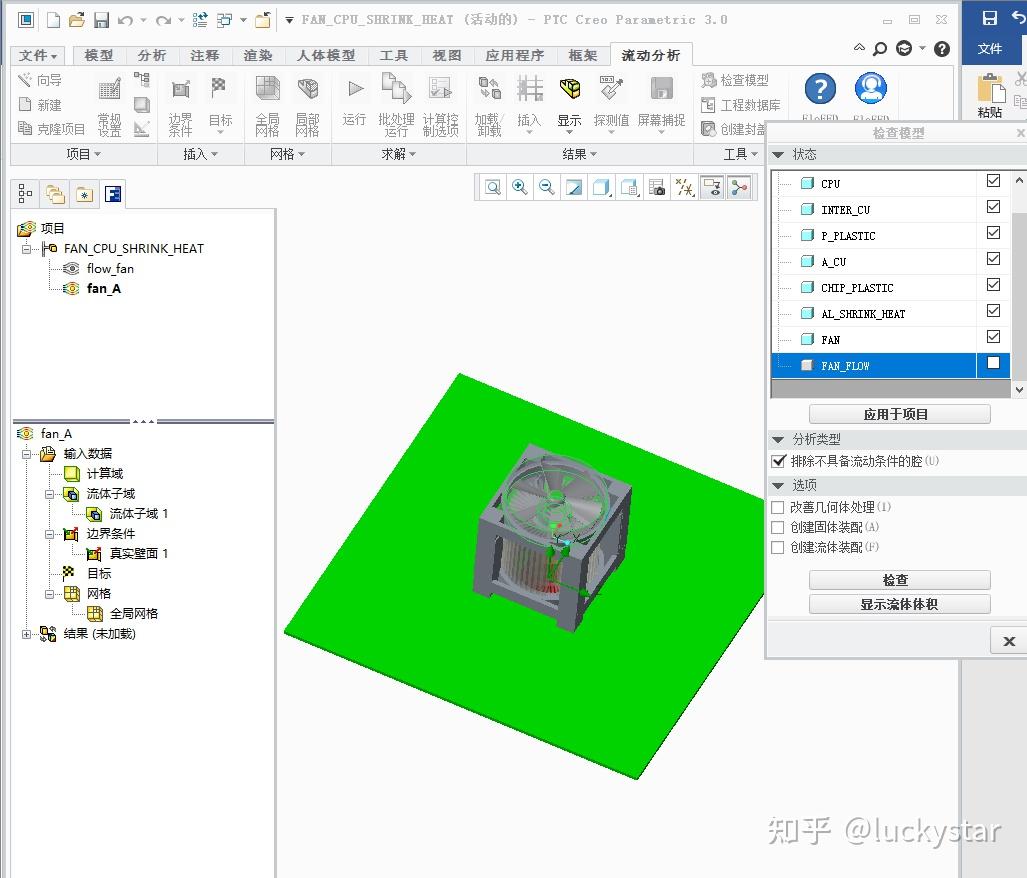Open the 应用程序 ribbon tab
This screenshot has height=878, width=1027.
click(x=514, y=55)
